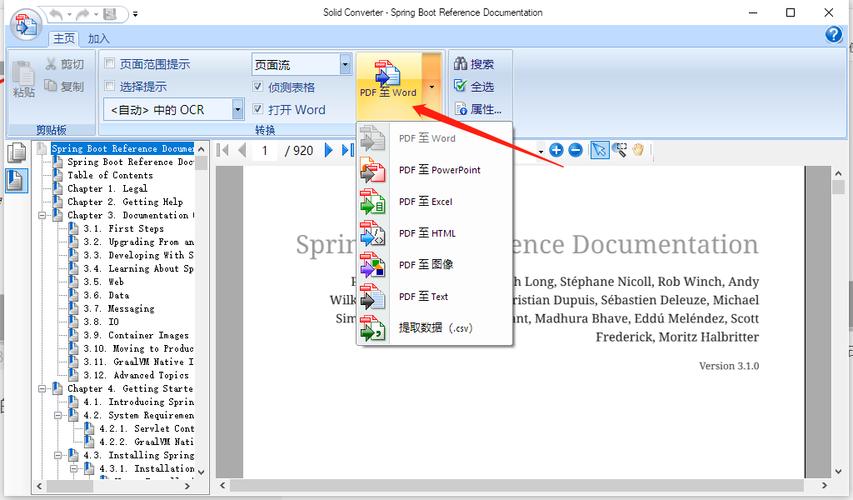853x500 pixels.
Task: Select Table of Contents bookmark
Action: 110,175
